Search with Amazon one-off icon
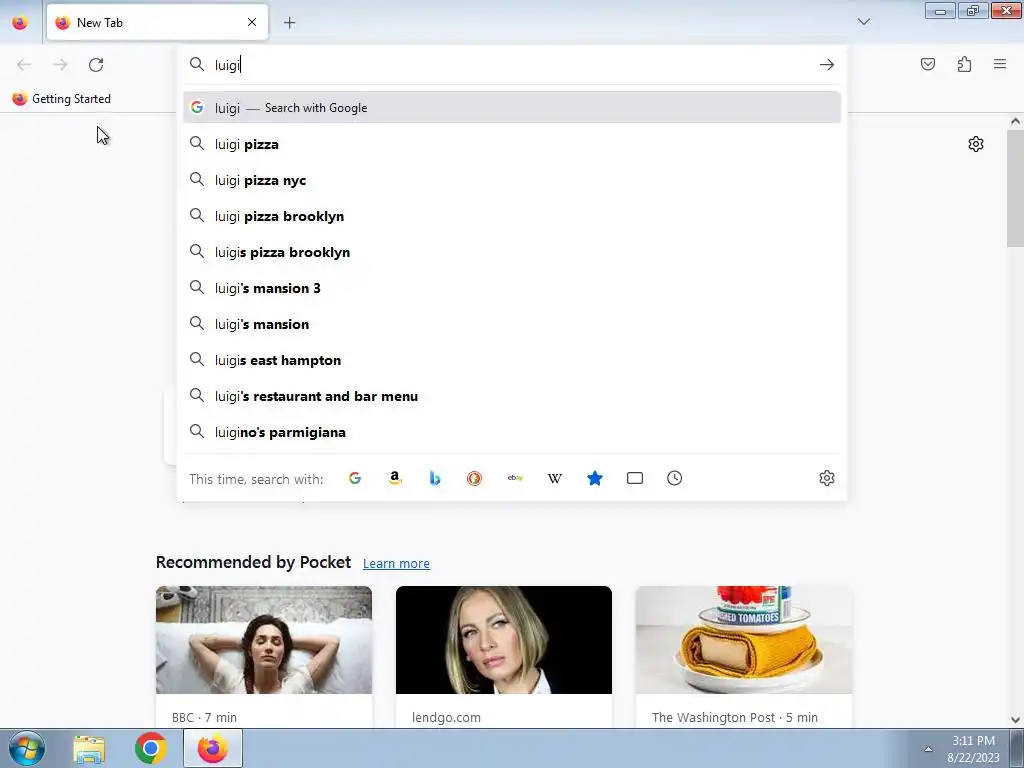 point(394,478)
